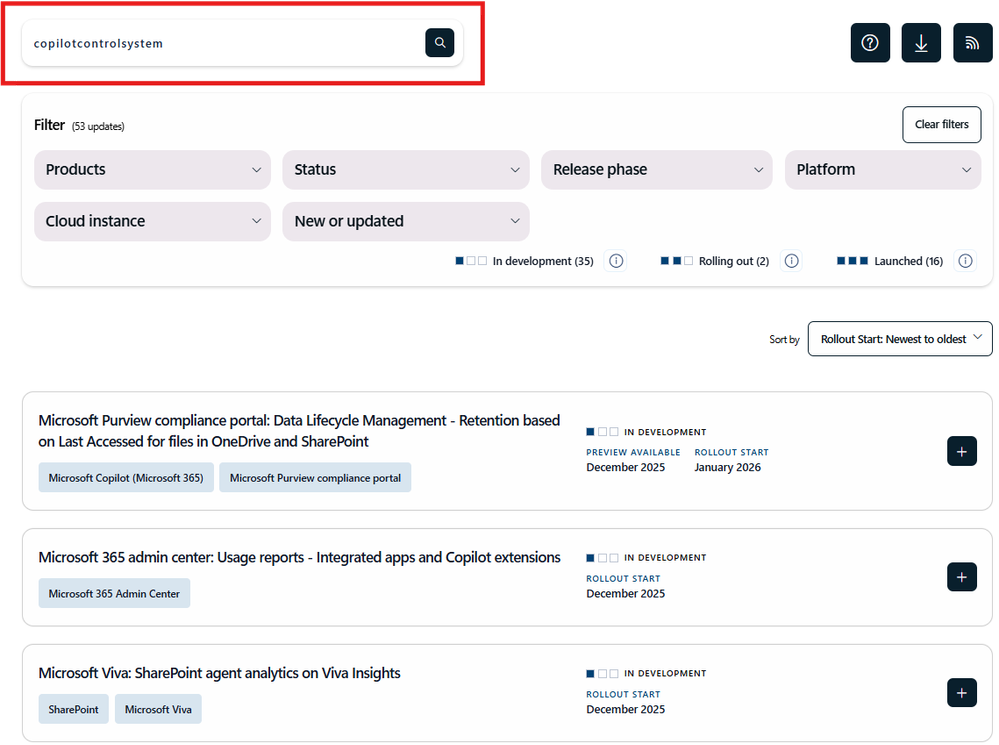Image resolution: width=999 pixels, height=745 pixels.
Task: Expand the Purview retention item with its plus icon
Action: [x=961, y=451]
